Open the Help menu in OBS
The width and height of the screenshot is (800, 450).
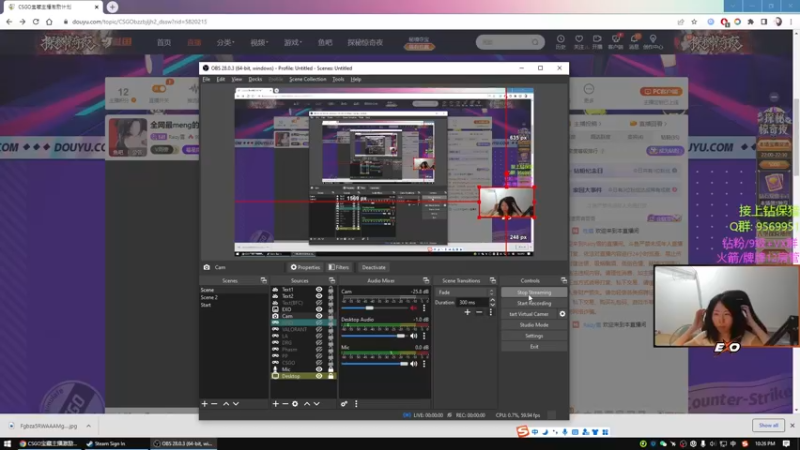356,79
